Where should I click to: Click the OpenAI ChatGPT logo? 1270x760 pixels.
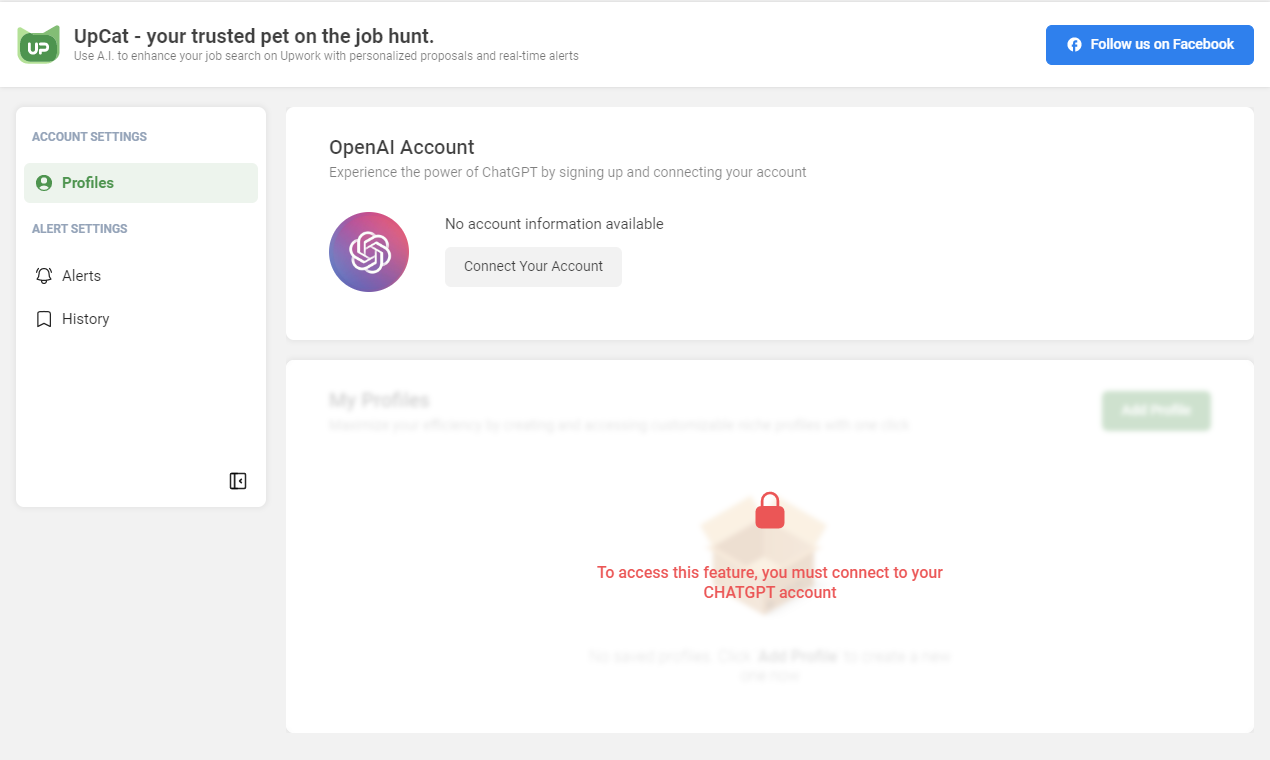point(369,252)
